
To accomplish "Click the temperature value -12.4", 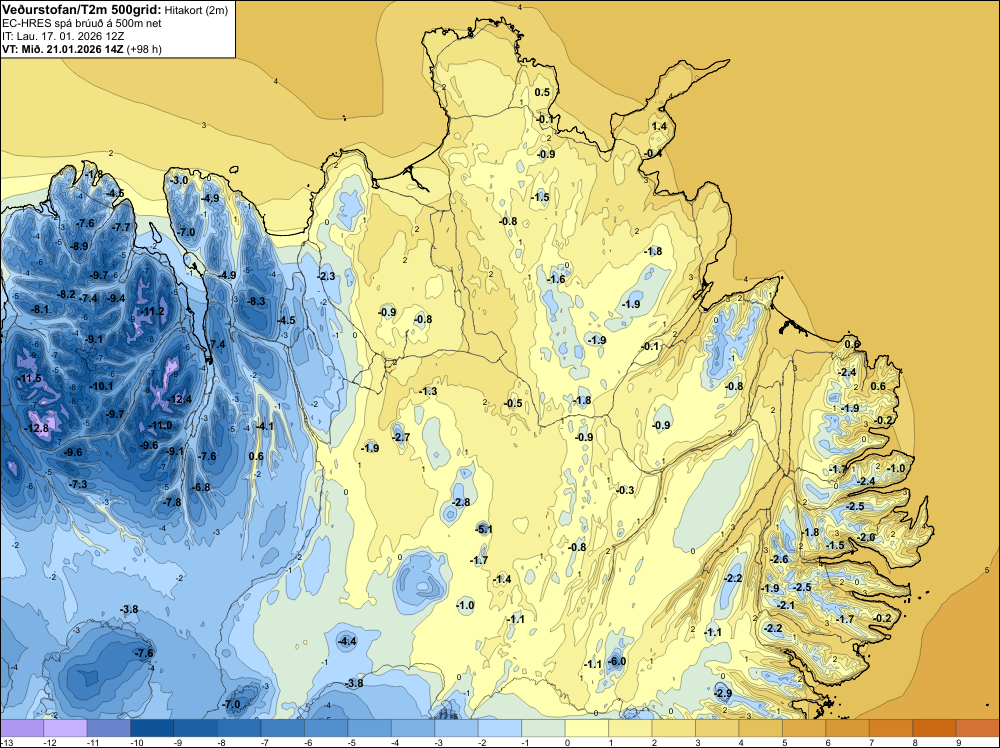I will (180, 400).
